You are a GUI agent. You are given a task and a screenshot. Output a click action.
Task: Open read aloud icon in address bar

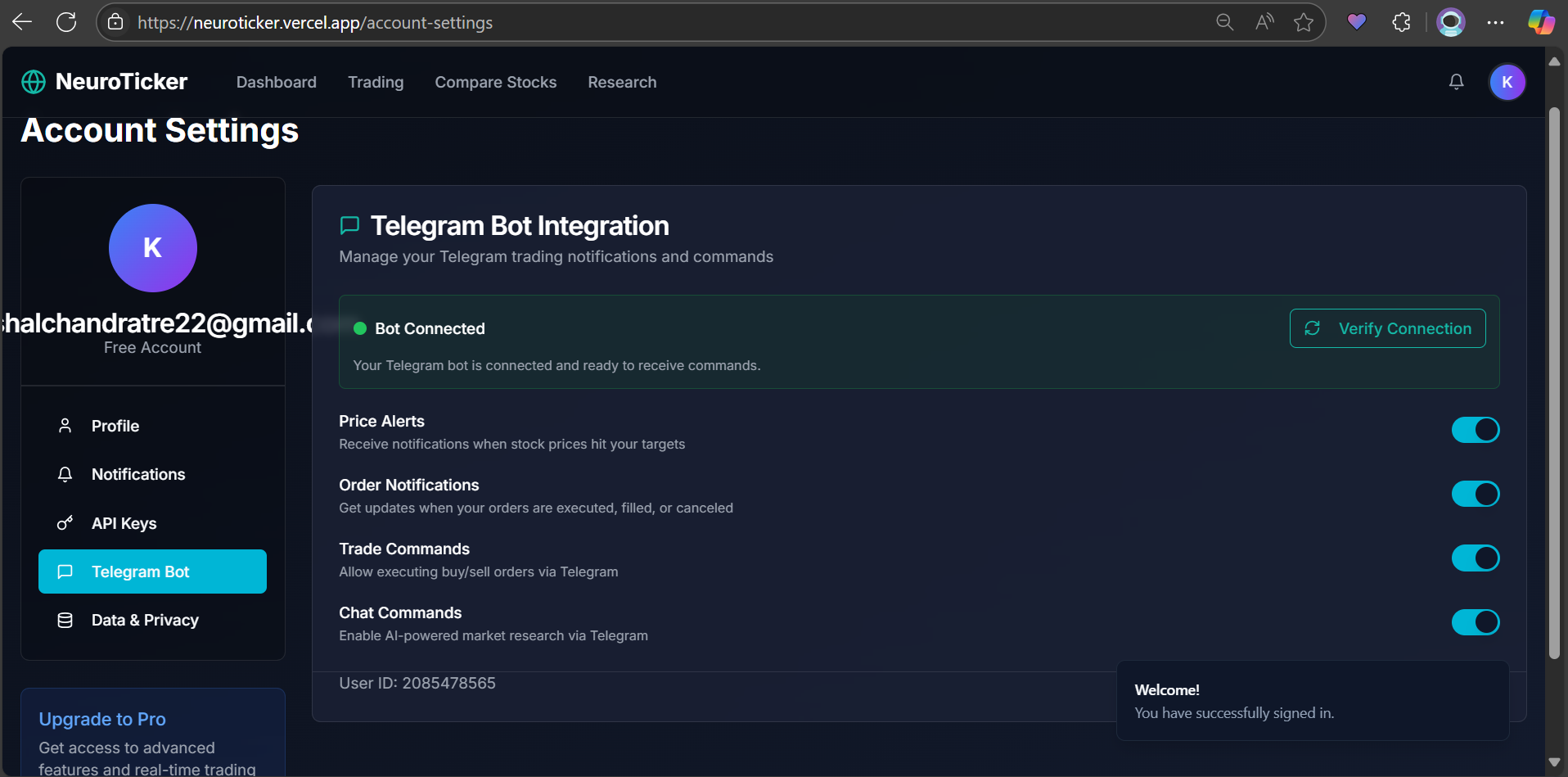1264,22
